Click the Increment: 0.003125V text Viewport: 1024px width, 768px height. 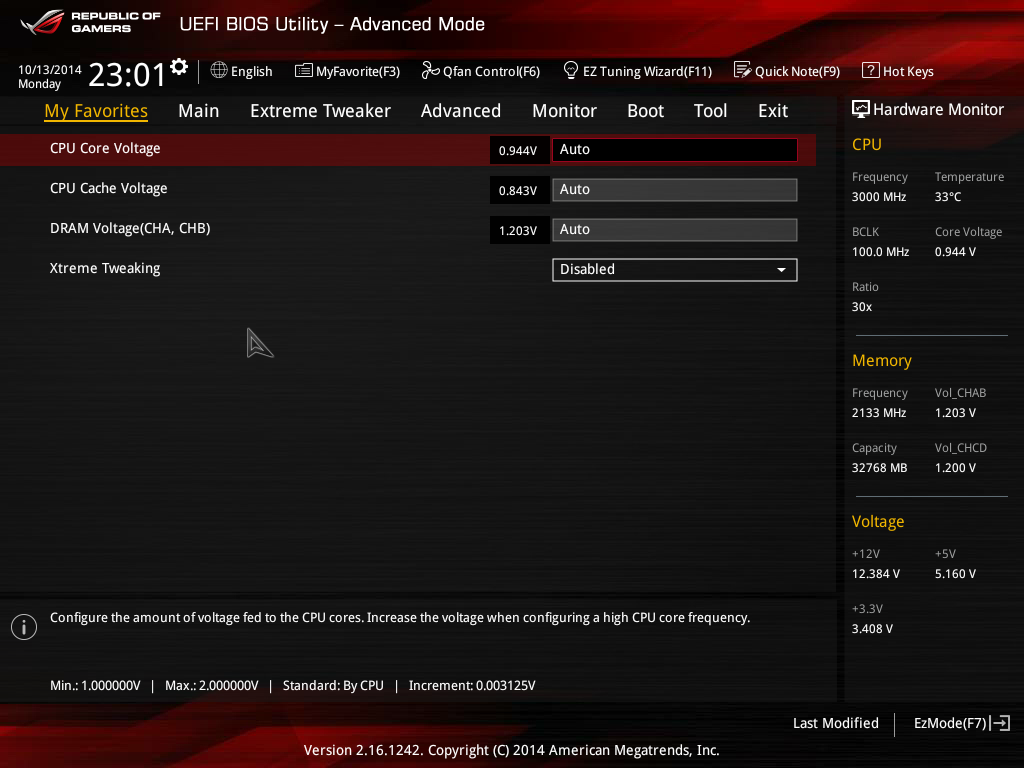(x=472, y=685)
